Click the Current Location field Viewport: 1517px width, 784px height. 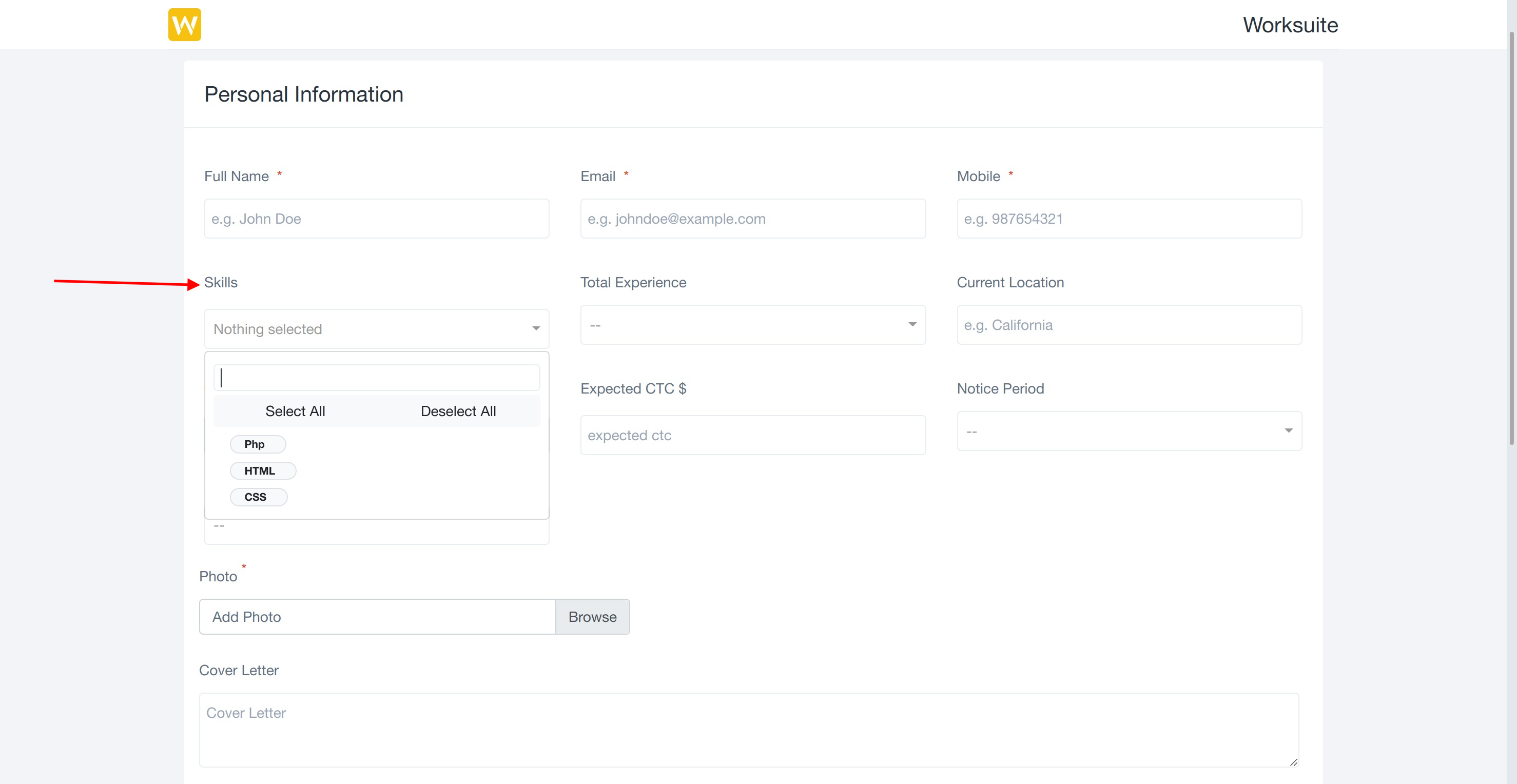click(x=1129, y=325)
